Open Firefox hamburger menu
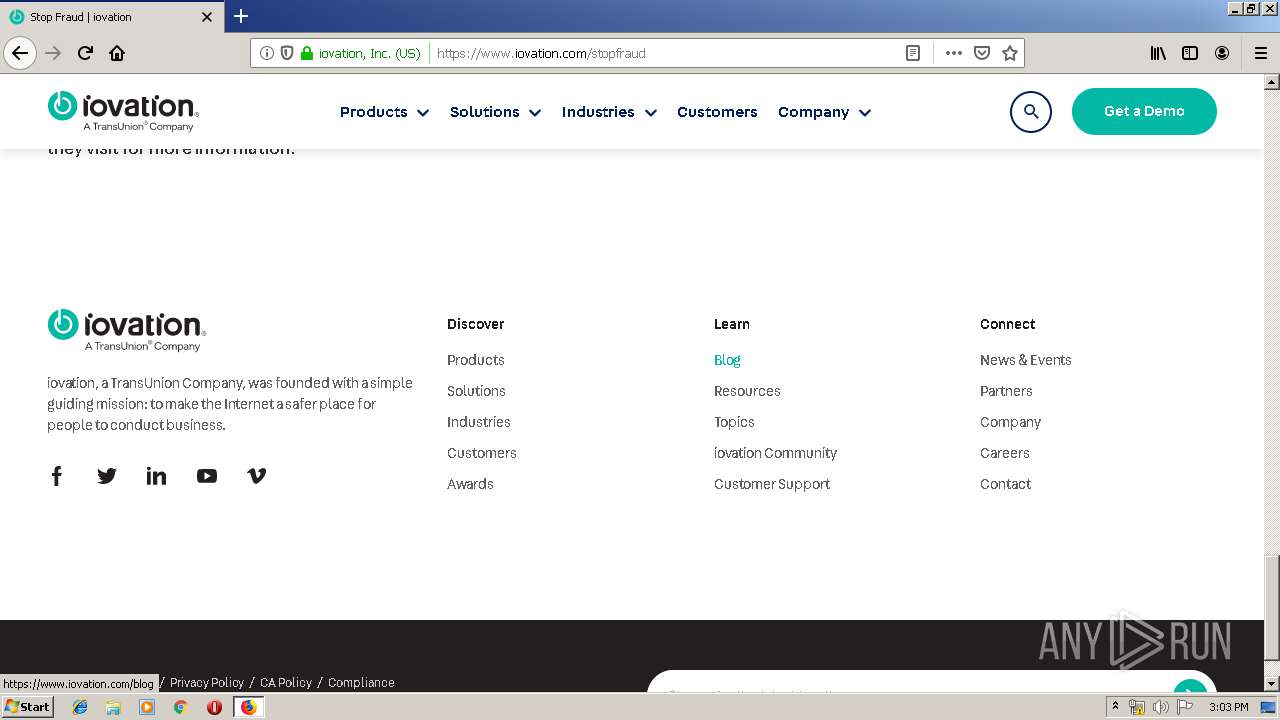 [1261, 53]
